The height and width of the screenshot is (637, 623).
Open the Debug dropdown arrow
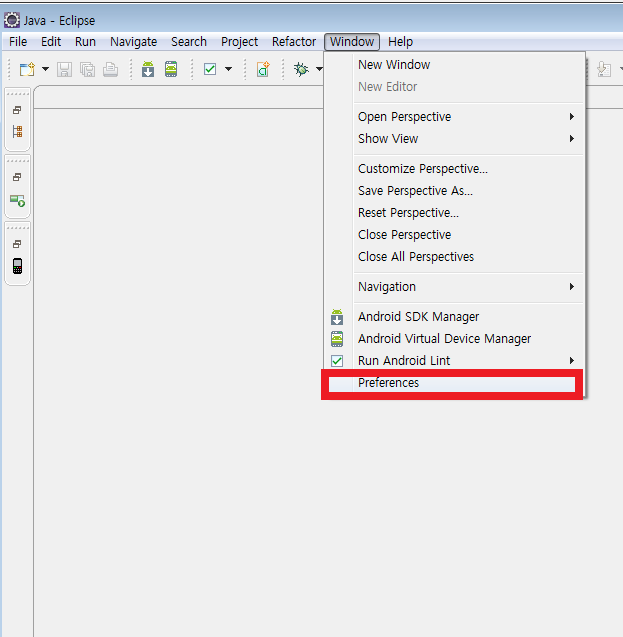(320, 69)
